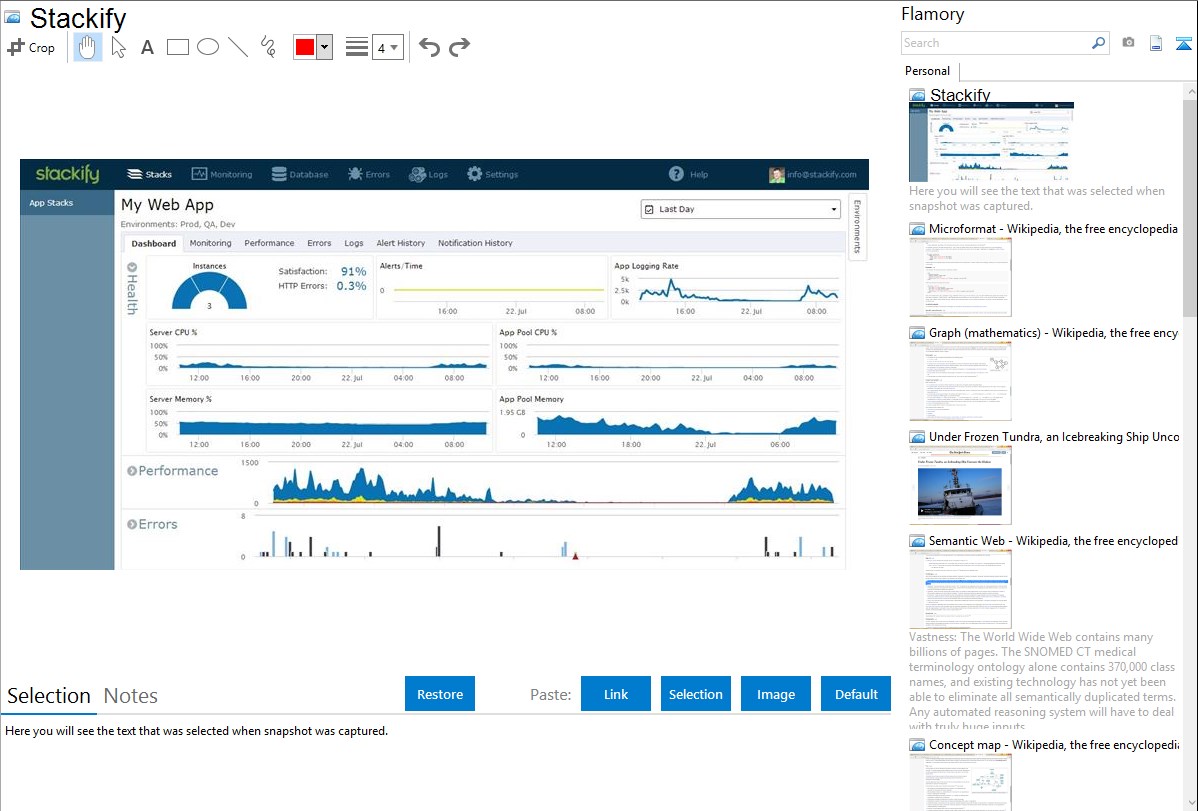
Task: Paste the Selection with the blue button
Action: [x=695, y=694]
